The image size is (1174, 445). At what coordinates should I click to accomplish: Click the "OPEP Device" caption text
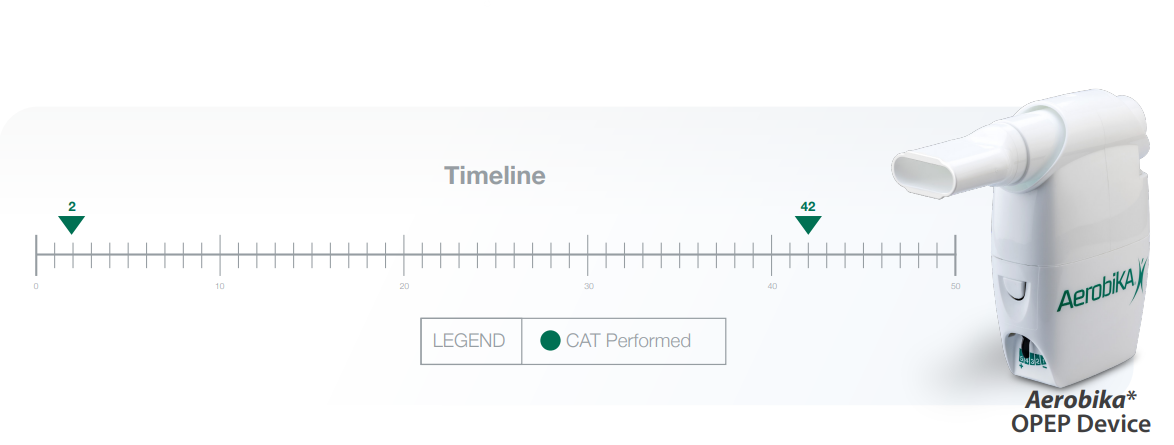pyautogui.click(x=1080, y=424)
